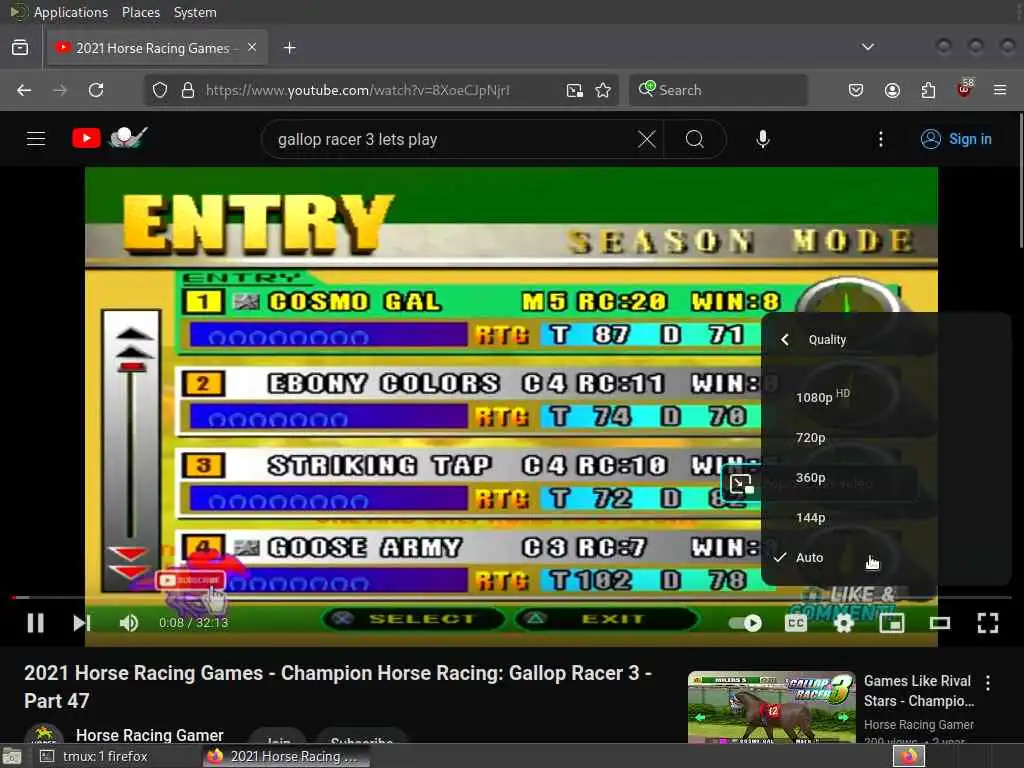Seek on the video progress bar
Screen dimensions: 1024x768
click(x=511, y=597)
